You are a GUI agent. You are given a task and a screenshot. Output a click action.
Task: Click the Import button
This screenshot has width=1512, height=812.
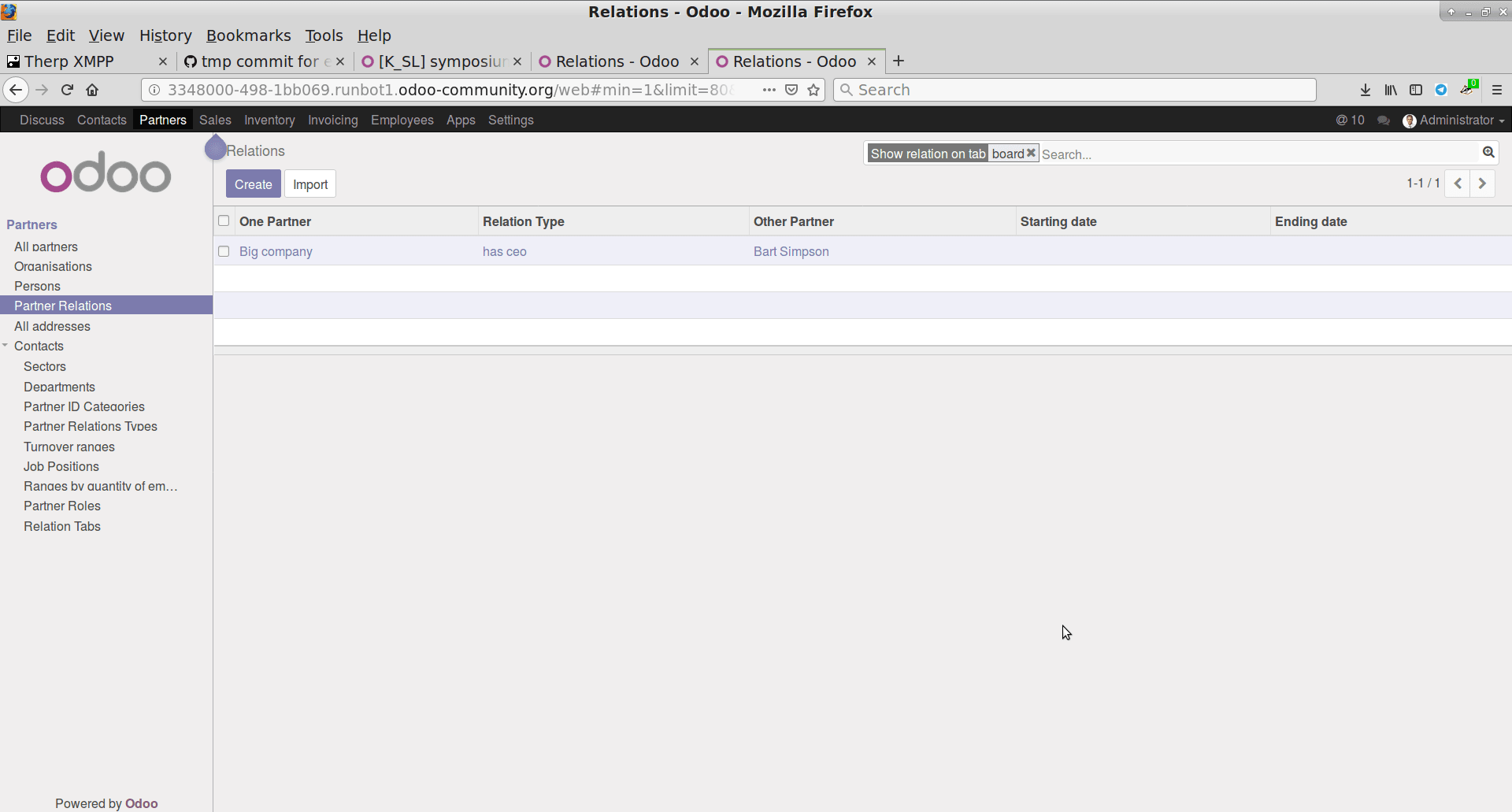click(x=310, y=184)
